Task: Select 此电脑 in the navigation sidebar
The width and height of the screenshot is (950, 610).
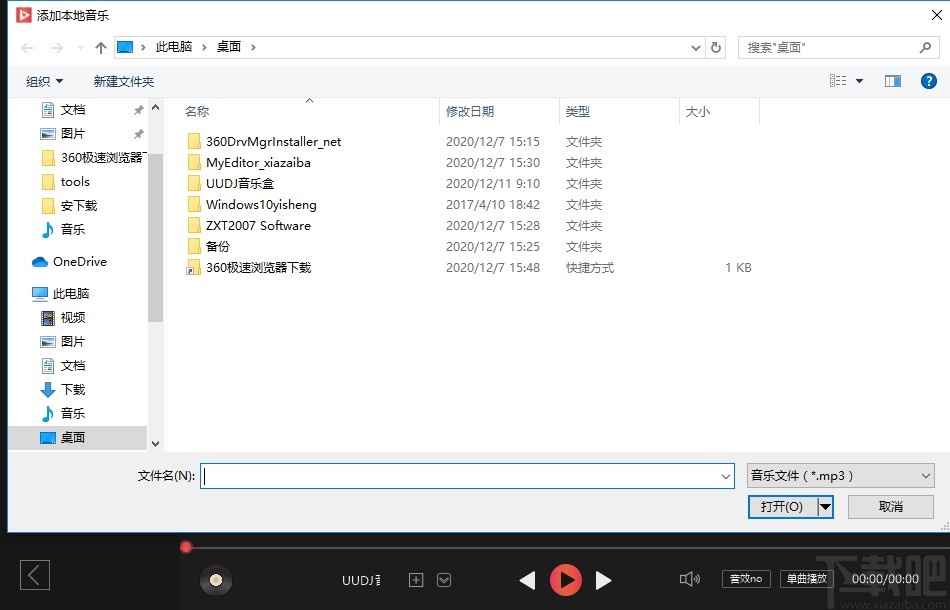Action: tap(72, 292)
